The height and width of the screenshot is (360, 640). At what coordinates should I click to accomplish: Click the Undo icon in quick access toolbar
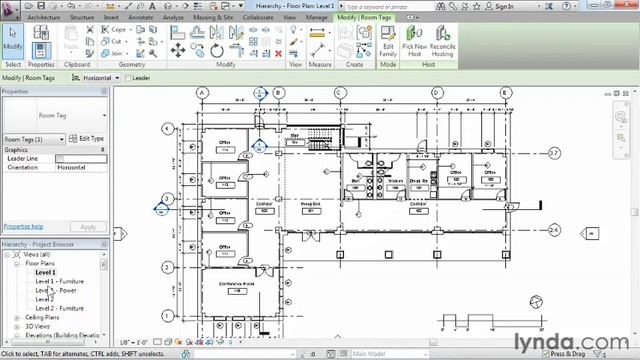tap(71, 6)
